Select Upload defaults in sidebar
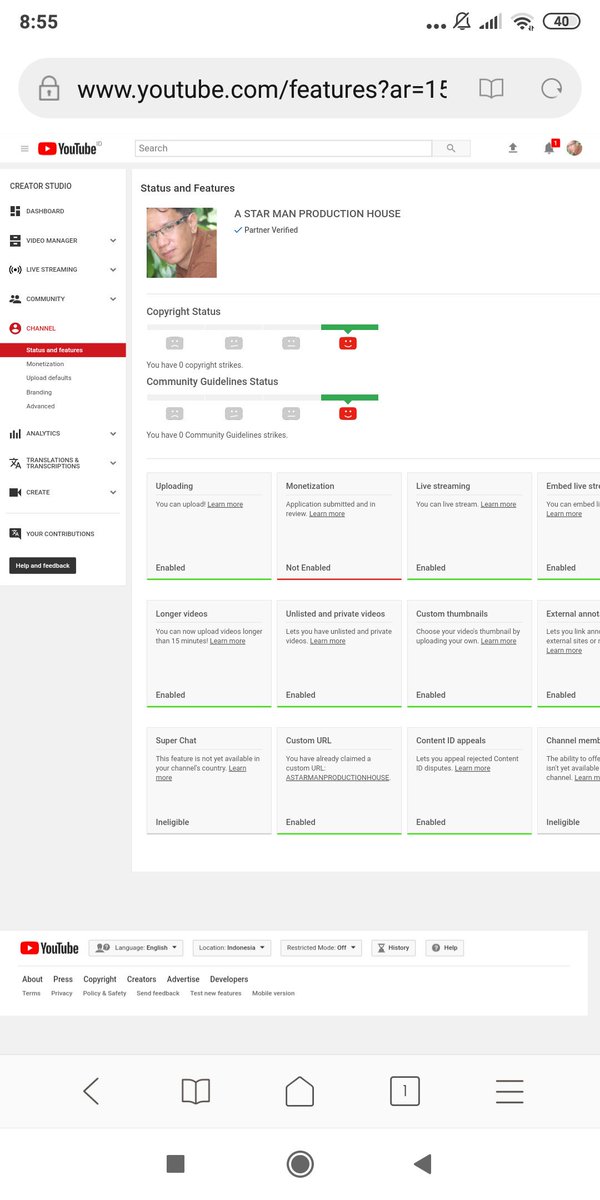 coord(49,378)
